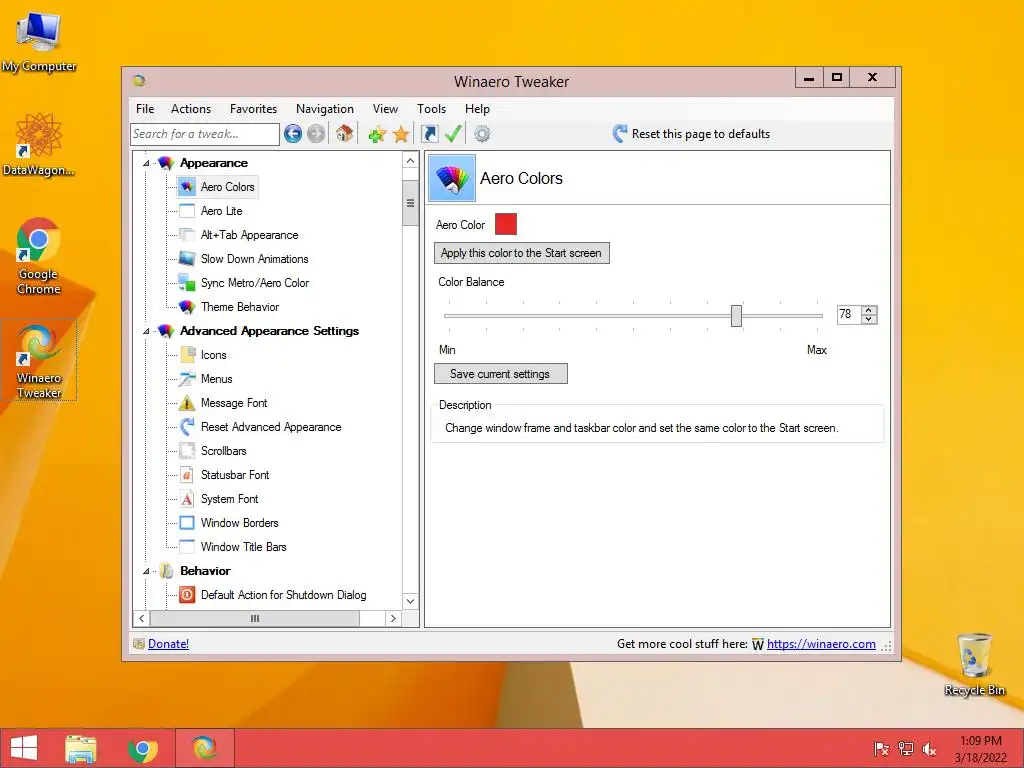Click the Search for a tweak field

click(x=205, y=134)
